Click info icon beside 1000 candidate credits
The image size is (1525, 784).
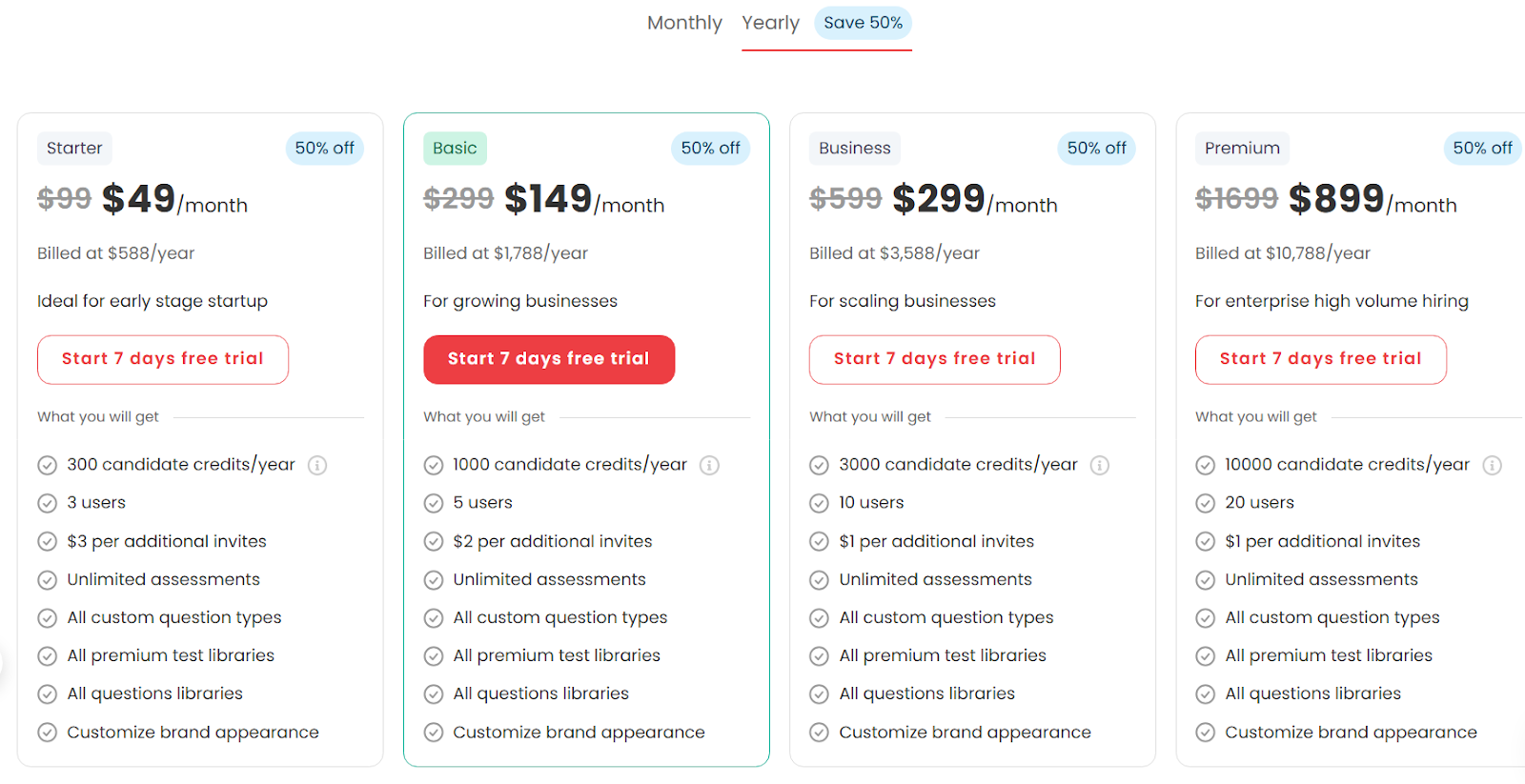point(709,465)
